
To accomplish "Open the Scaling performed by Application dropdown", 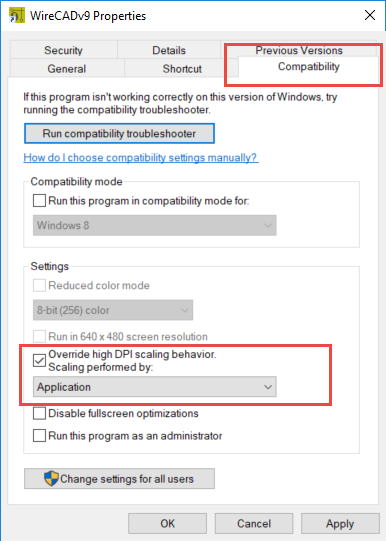I will click(155, 387).
